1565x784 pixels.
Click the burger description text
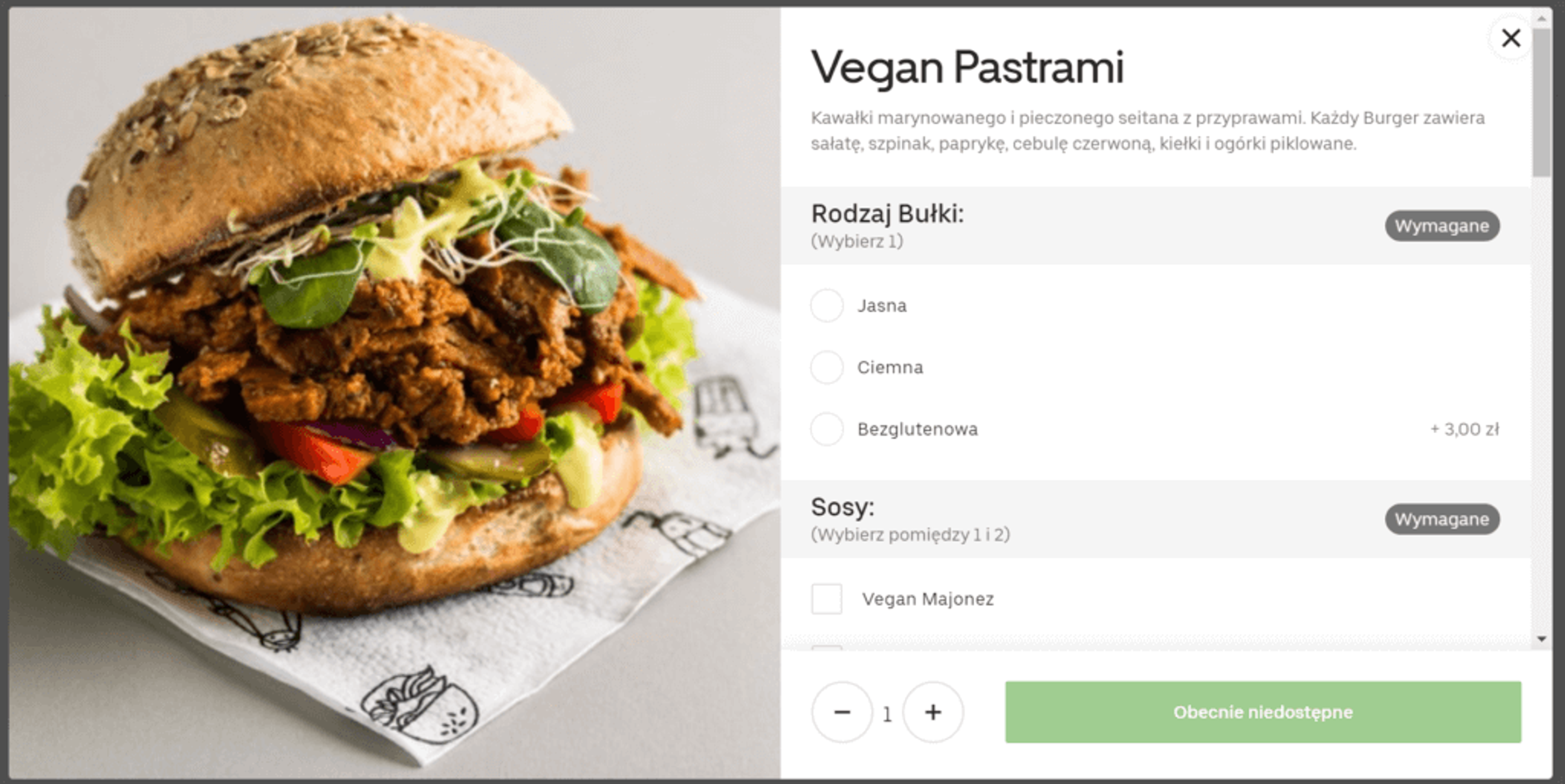[x=1148, y=130]
